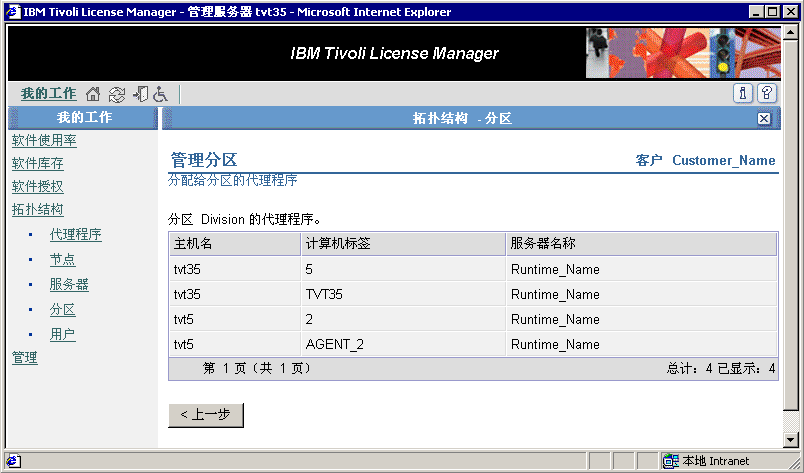Click the Home icon in toolbar
Viewport: 804px width, 473px height.
click(93, 94)
